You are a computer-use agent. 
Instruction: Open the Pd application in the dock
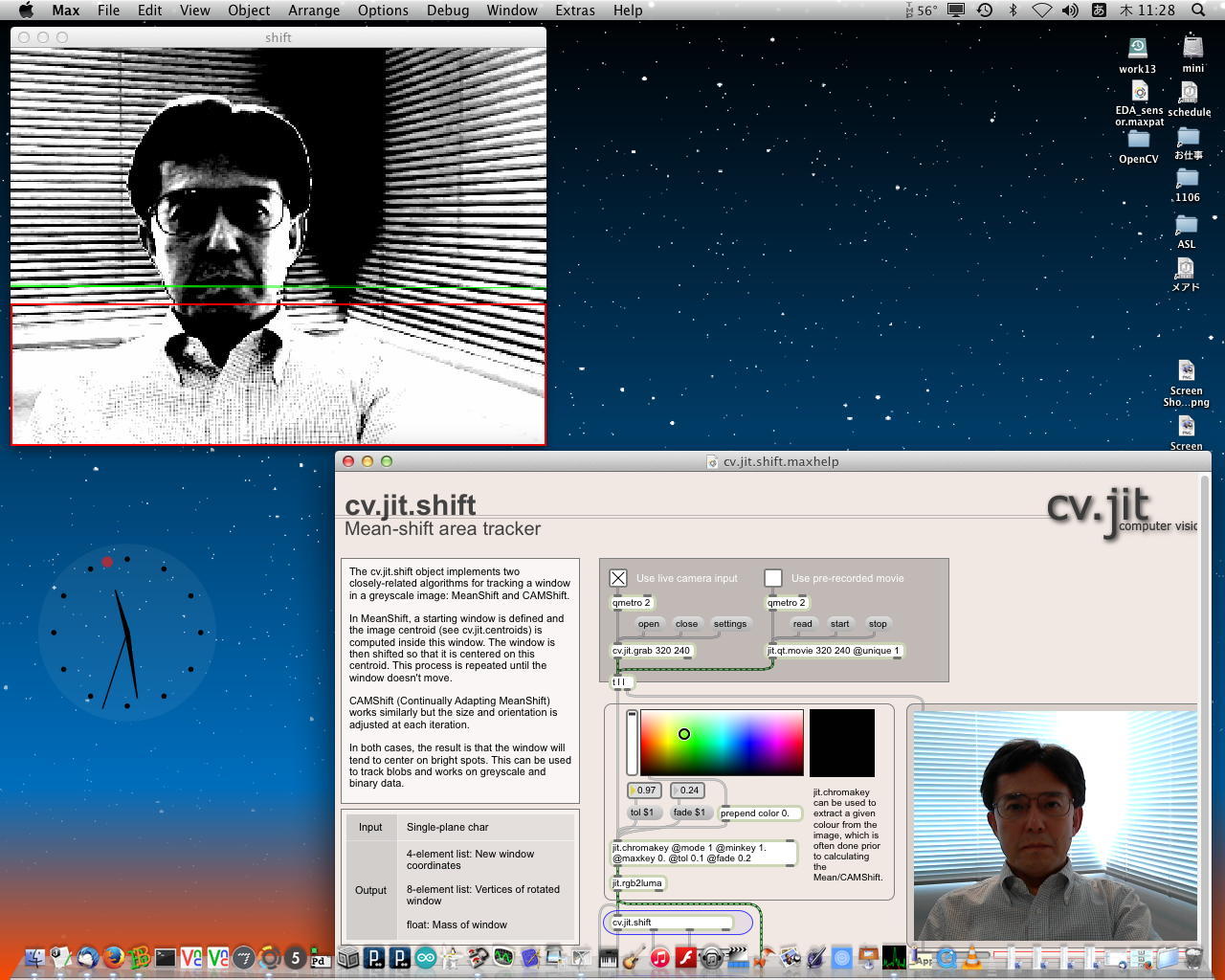[321, 957]
